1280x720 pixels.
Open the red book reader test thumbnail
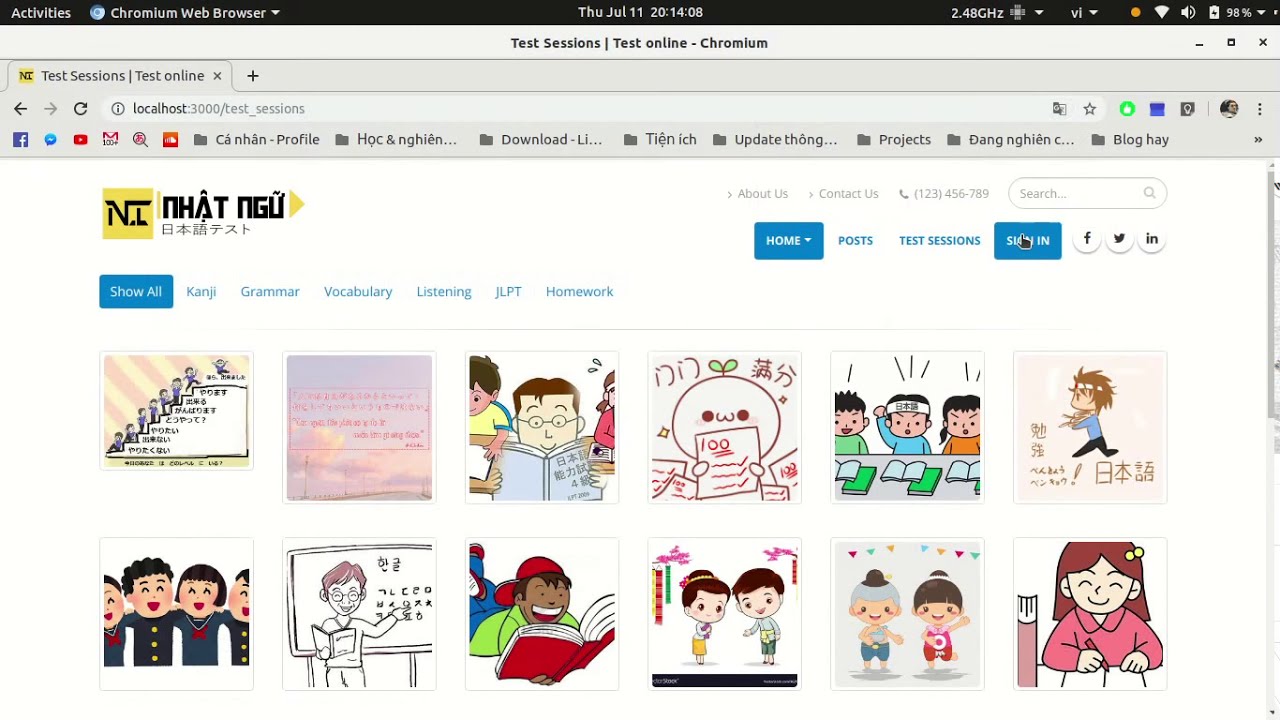click(542, 614)
